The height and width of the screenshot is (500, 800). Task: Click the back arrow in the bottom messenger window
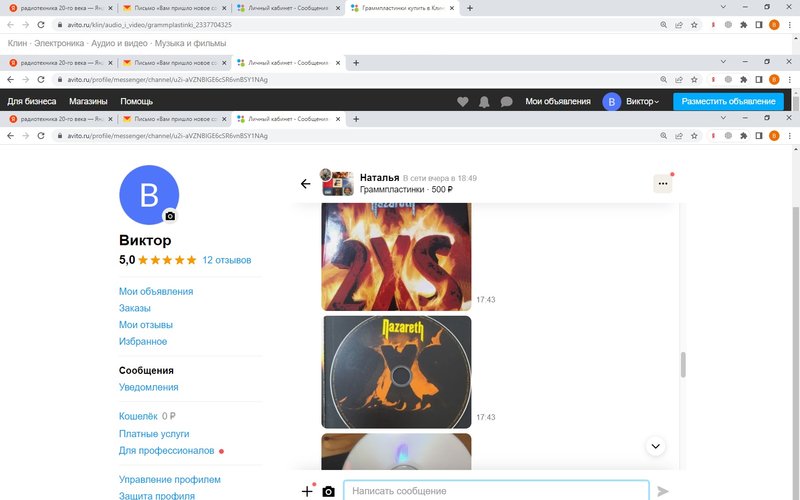click(11, 136)
